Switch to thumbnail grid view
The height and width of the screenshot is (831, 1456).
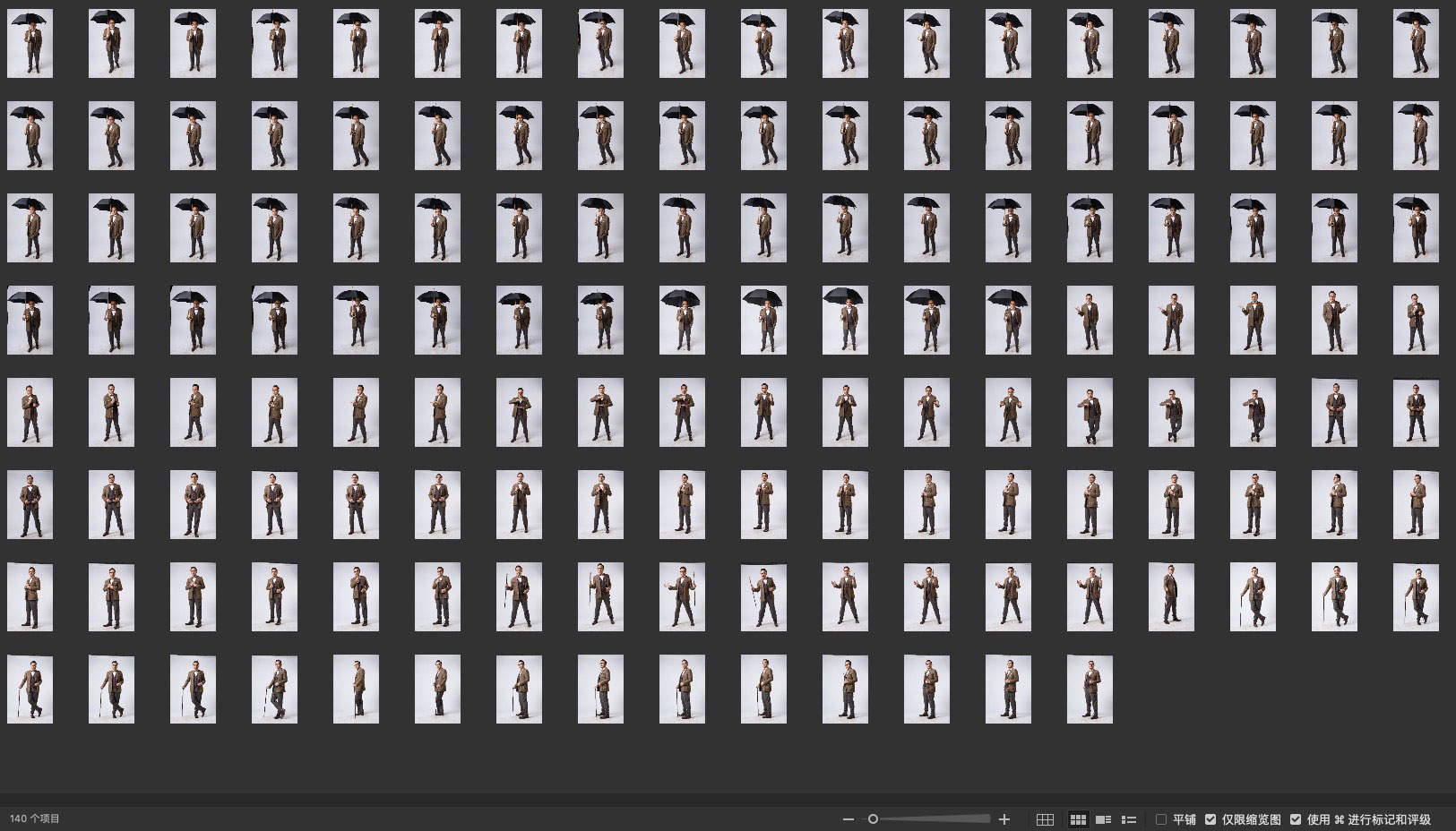pyautogui.click(x=1078, y=819)
